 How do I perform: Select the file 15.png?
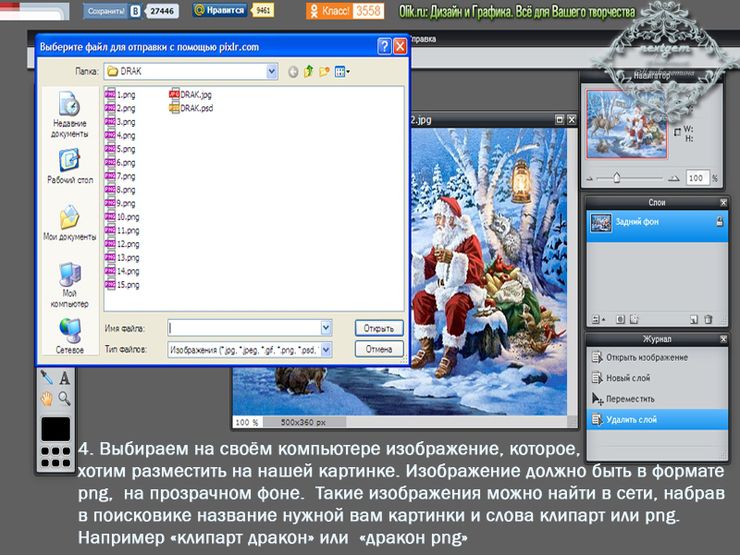122,285
